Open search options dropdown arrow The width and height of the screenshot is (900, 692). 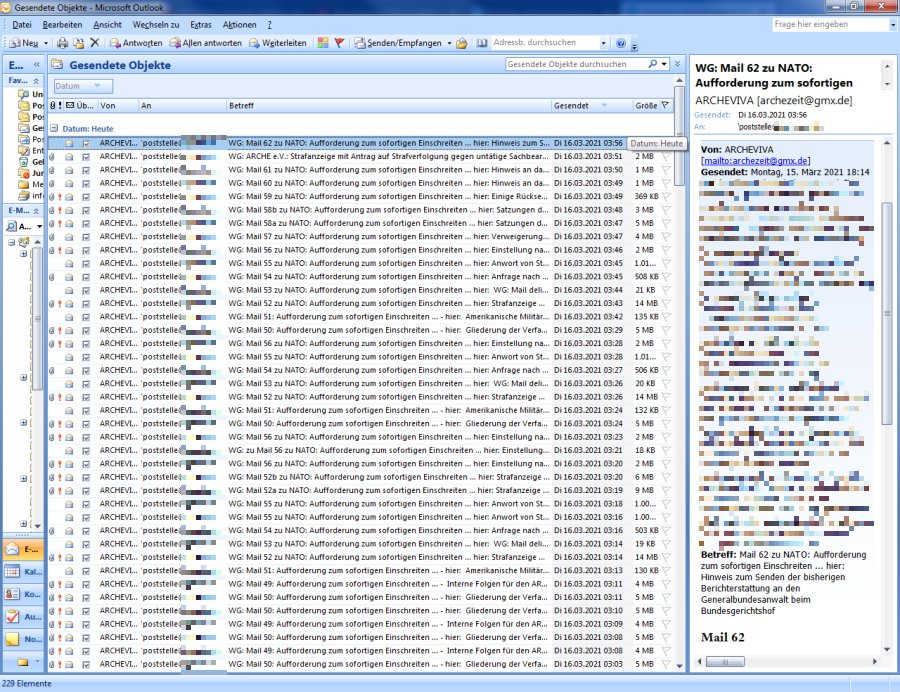664,64
